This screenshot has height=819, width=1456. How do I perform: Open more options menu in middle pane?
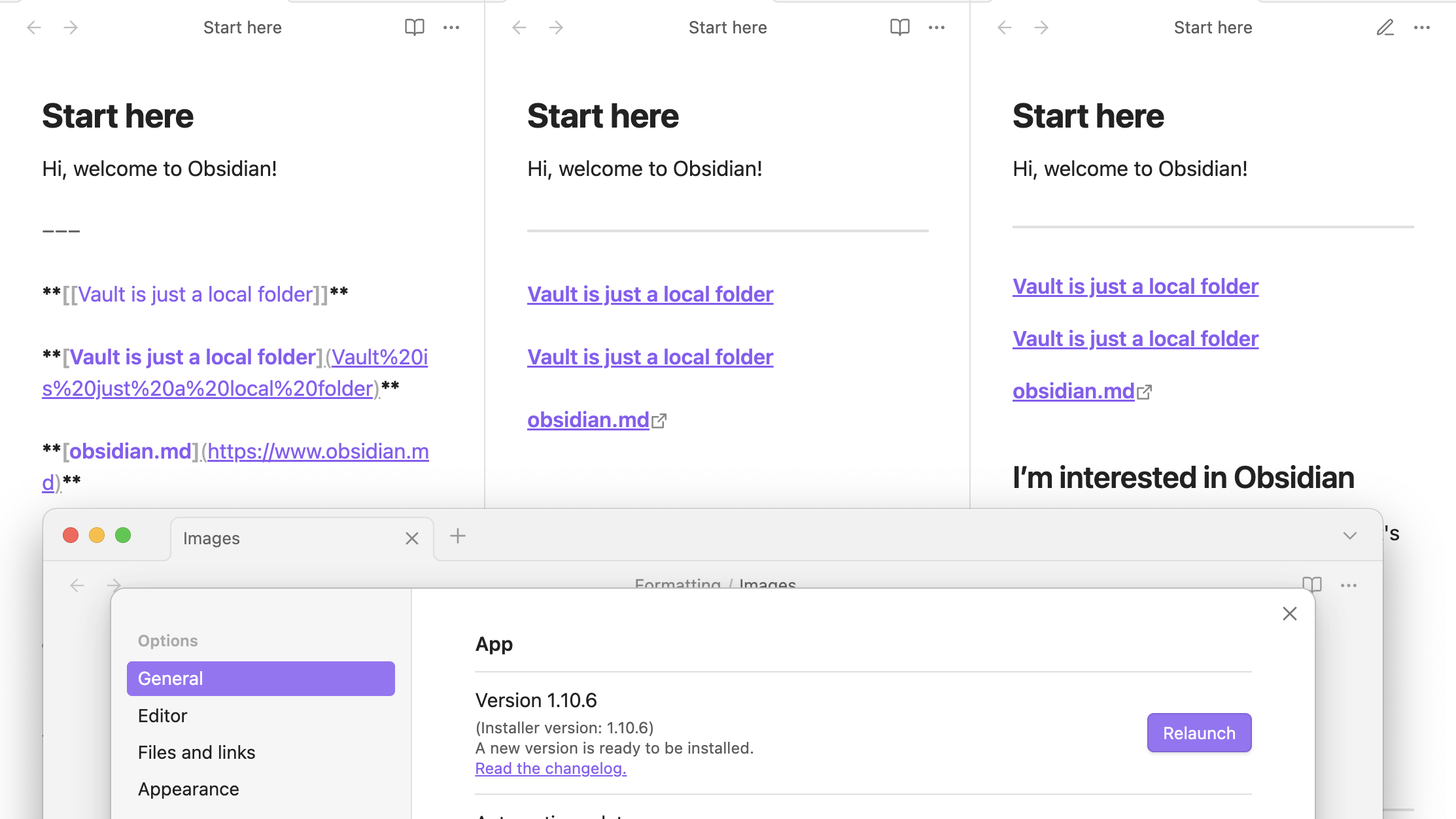pos(937,27)
